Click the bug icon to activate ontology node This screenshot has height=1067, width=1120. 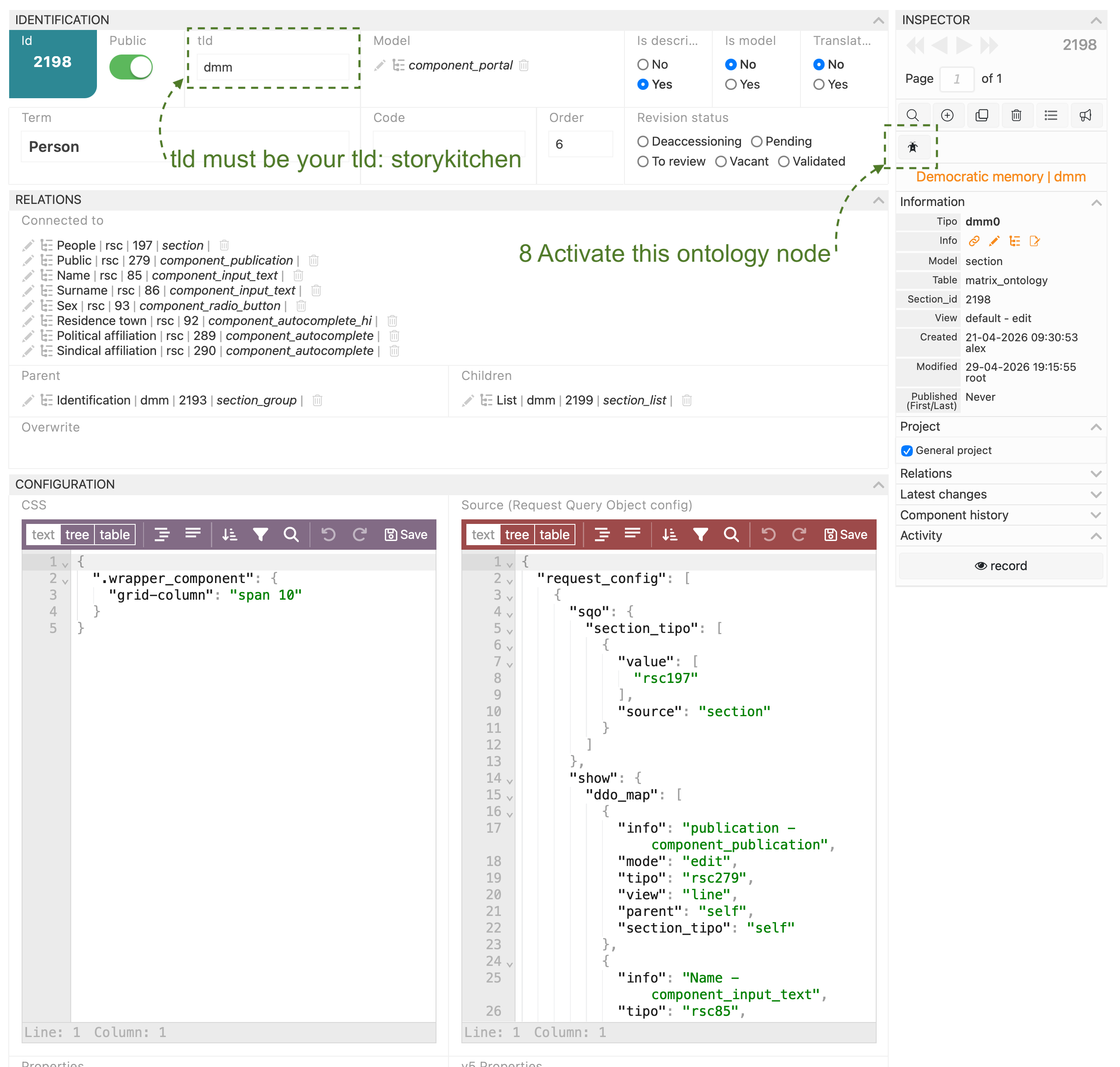912,147
